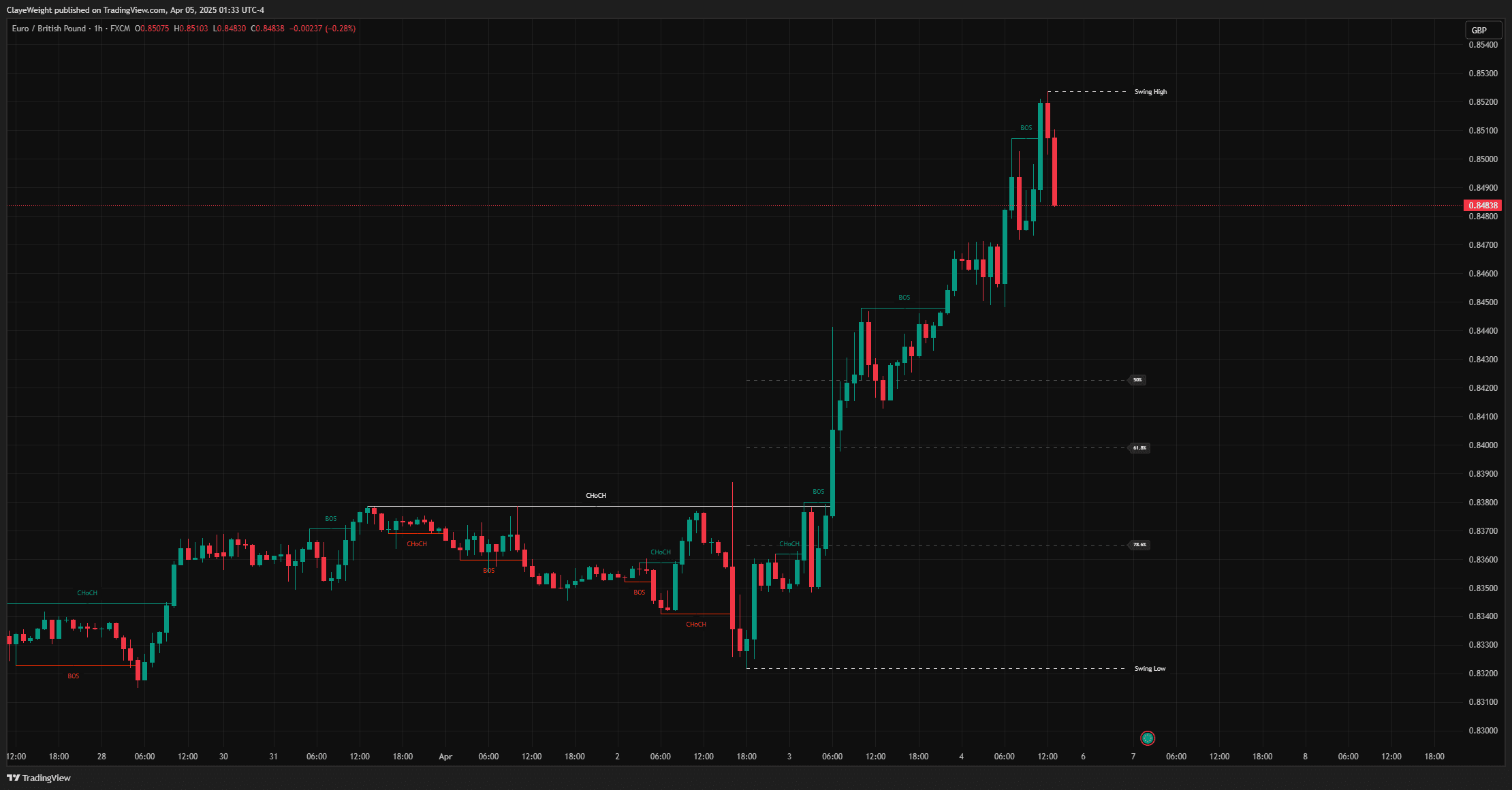Select the BOS label near the Swing High

click(1025, 127)
